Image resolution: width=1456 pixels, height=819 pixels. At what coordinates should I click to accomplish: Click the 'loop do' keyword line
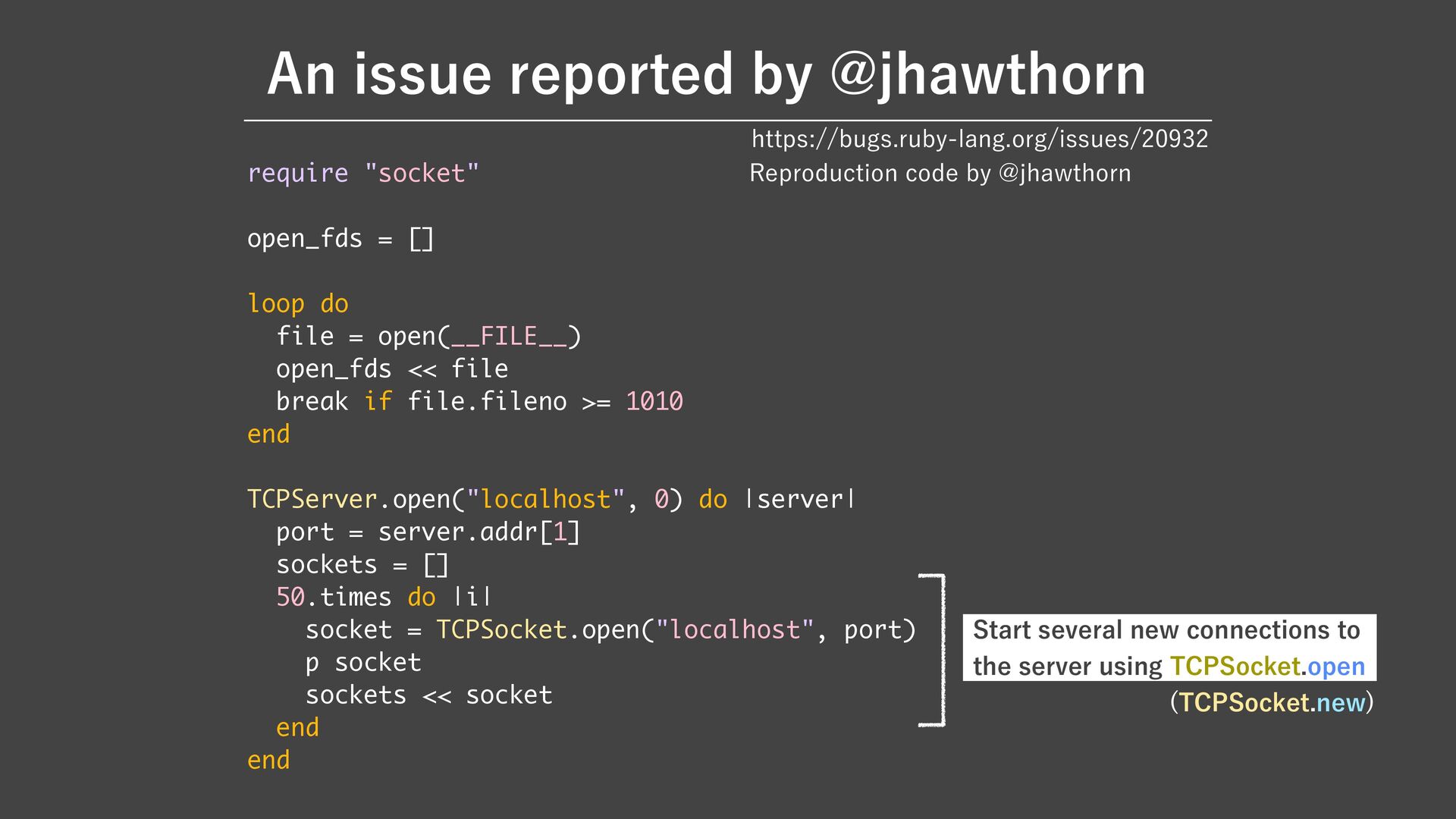pyautogui.click(x=297, y=304)
